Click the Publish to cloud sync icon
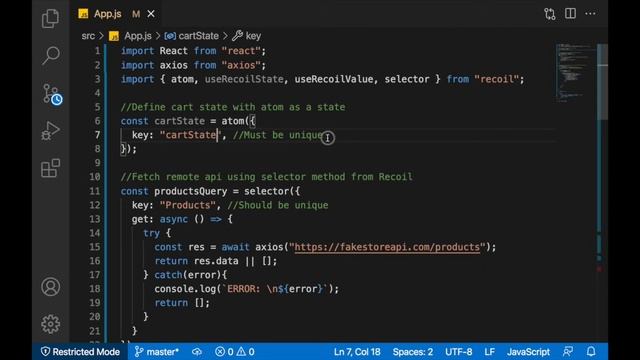640x360 pixels. tap(197, 351)
